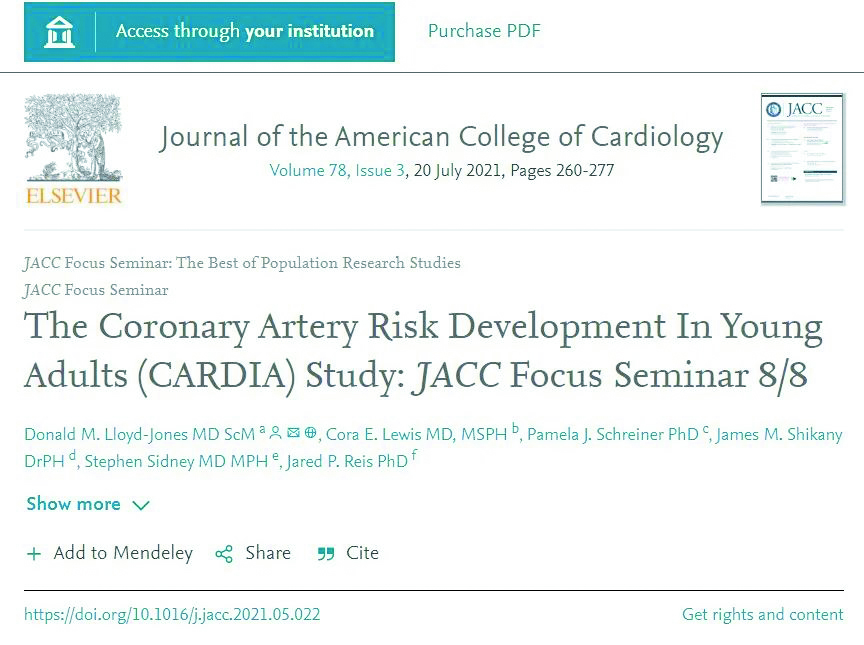Open the JACC journal cover thumbnail
Image resolution: width=864 pixels, height=645 pixels.
coord(802,149)
